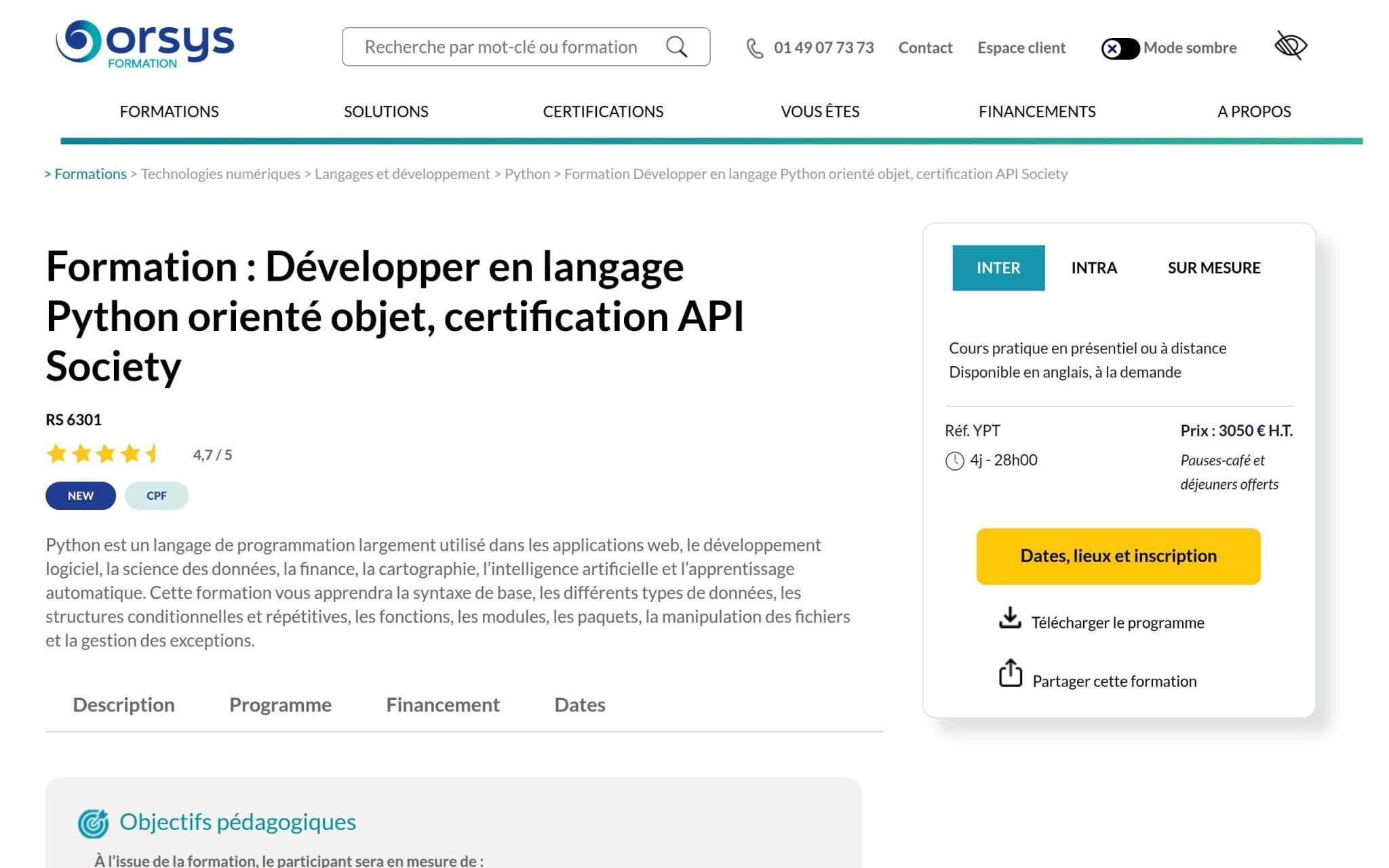Click the Prix : 3050 € H.T. text
This screenshot has height=868, width=1389.
[x=1236, y=431]
